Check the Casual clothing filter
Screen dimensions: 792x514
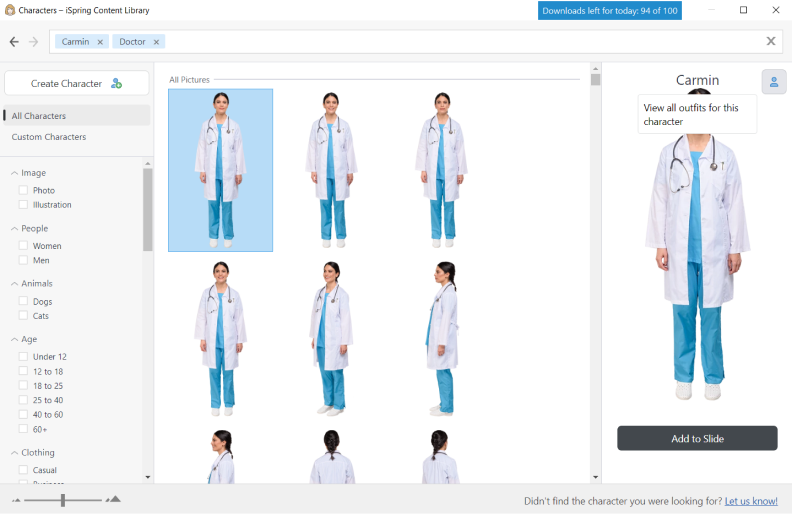[x=23, y=470]
